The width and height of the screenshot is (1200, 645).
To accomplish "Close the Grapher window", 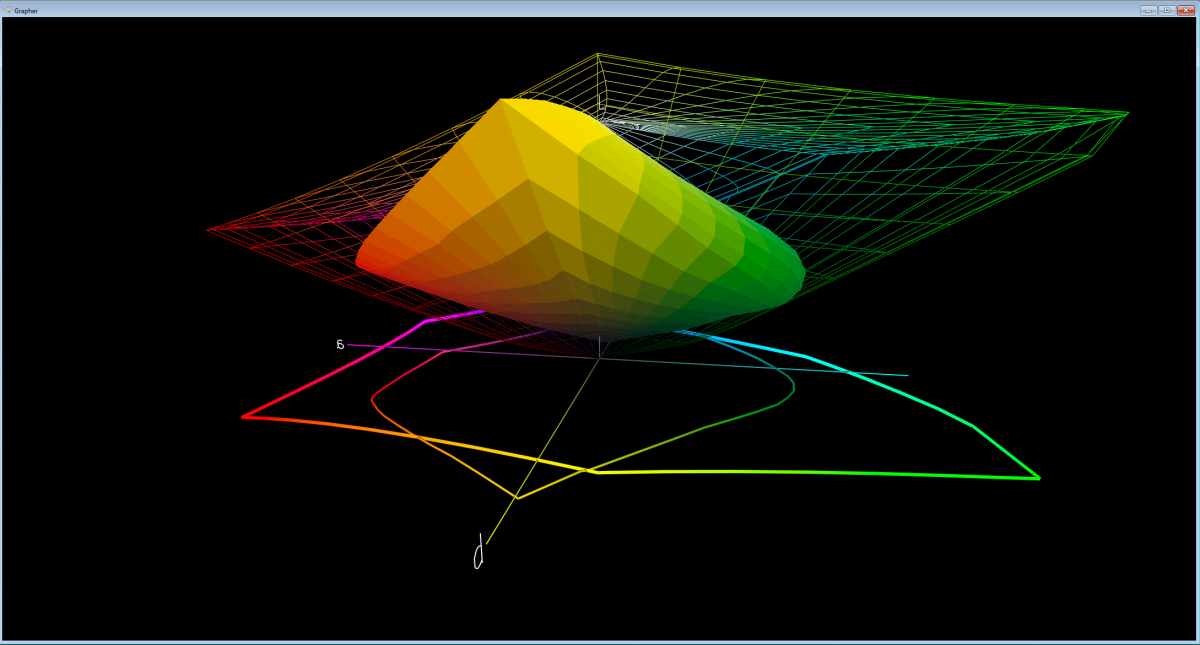I will pyautogui.click(x=1186, y=9).
